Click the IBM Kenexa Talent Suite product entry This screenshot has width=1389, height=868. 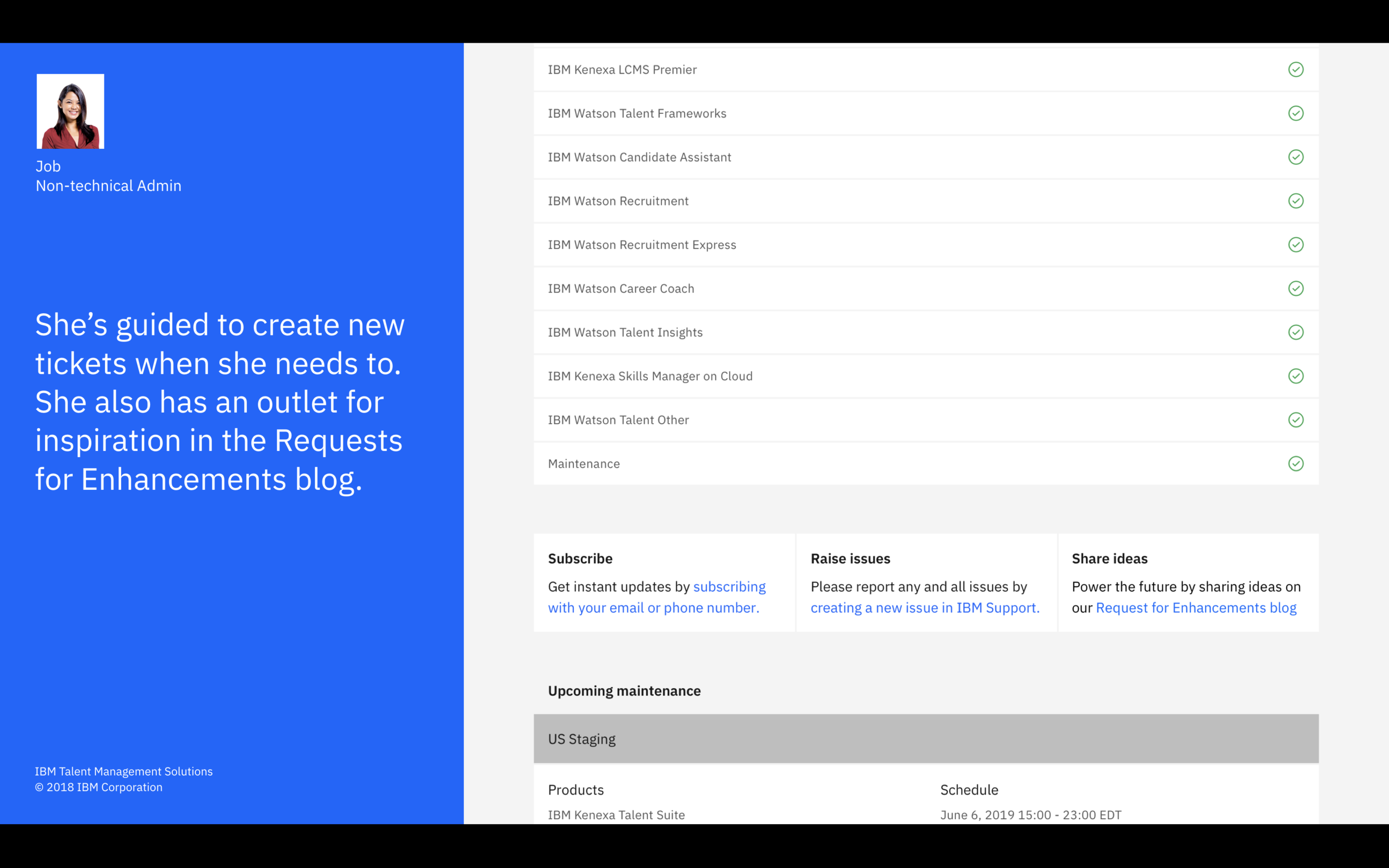(x=616, y=815)
